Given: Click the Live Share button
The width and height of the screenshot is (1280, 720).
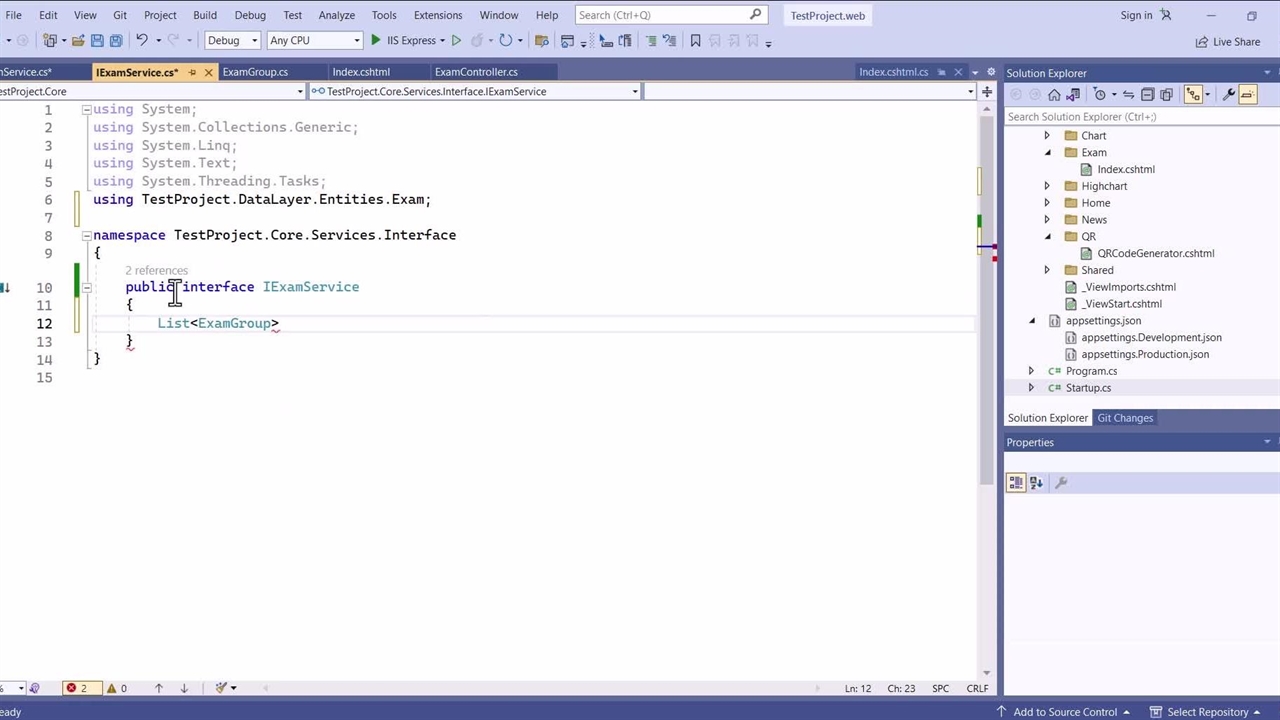Looking at the screenshot, I should (1227, 42).
